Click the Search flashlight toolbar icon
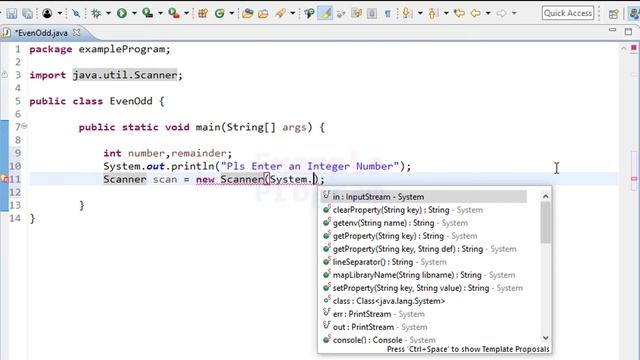The width and height of the screenshot is (640, 360). pyautogui.click(x=280, y=13)
